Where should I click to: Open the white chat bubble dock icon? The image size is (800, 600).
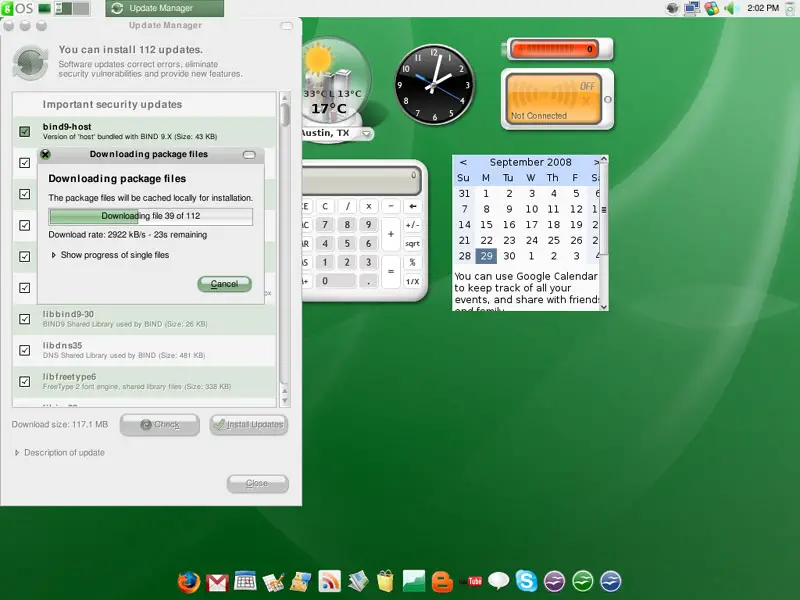coord(498,581)
